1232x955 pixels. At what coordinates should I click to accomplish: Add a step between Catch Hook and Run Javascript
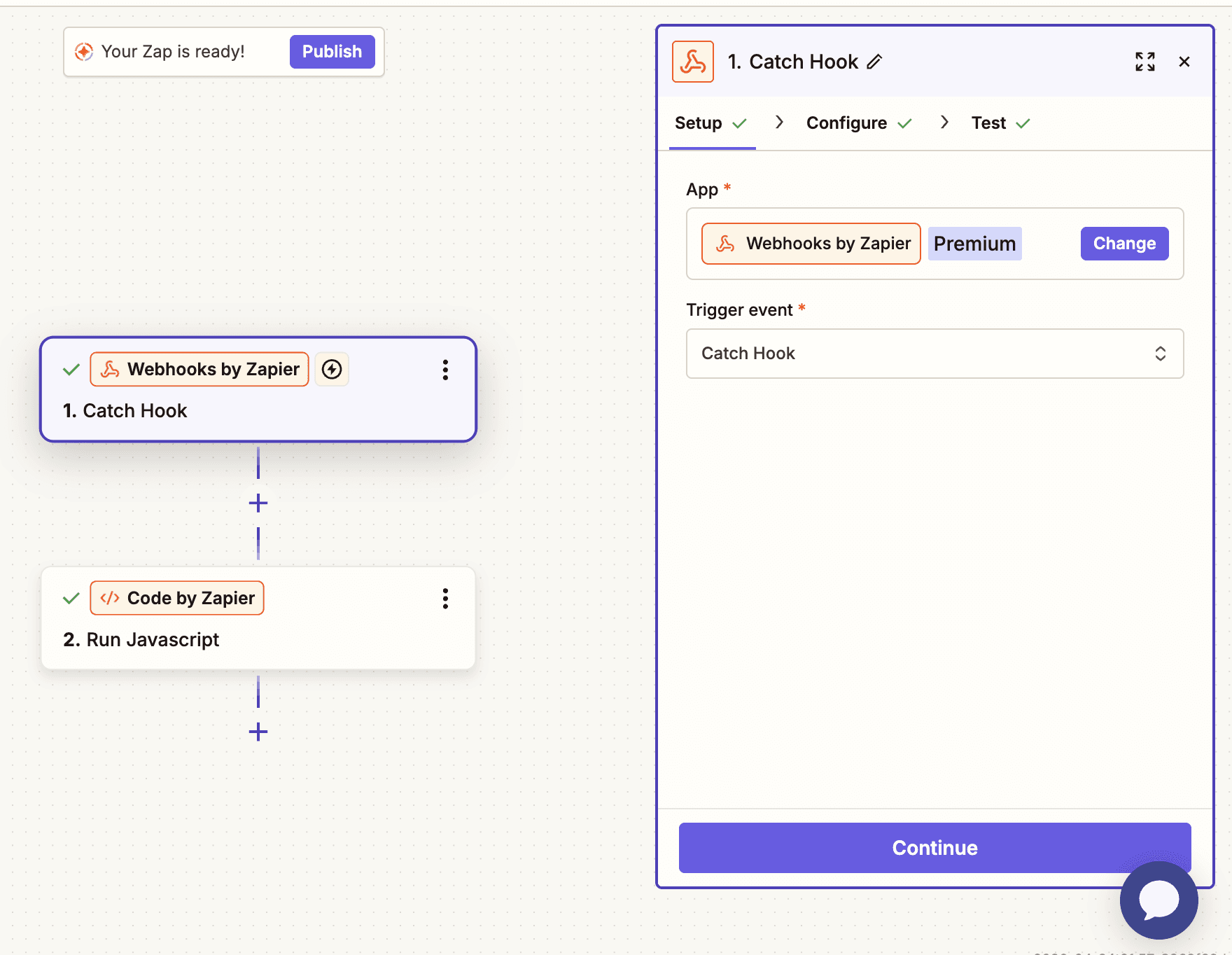click(258, 503)
